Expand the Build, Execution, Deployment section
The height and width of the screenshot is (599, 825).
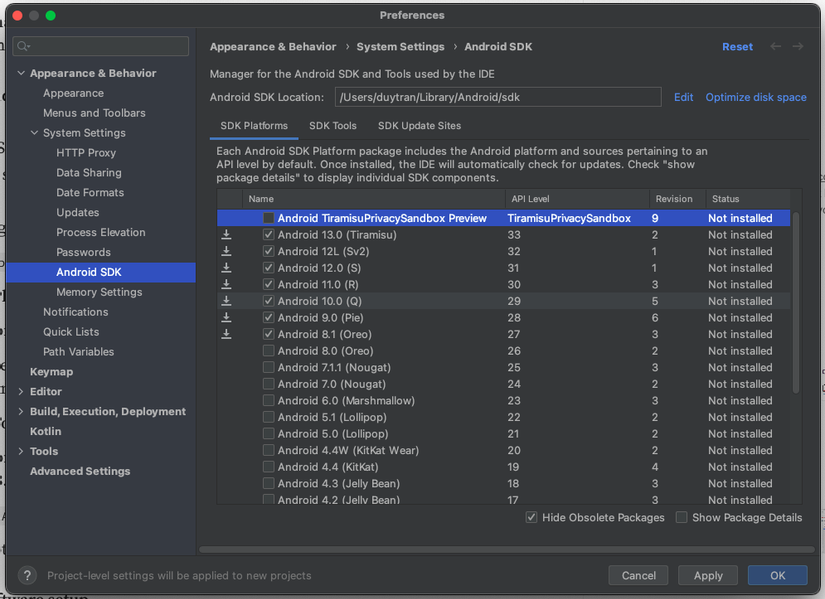[21, 412]
